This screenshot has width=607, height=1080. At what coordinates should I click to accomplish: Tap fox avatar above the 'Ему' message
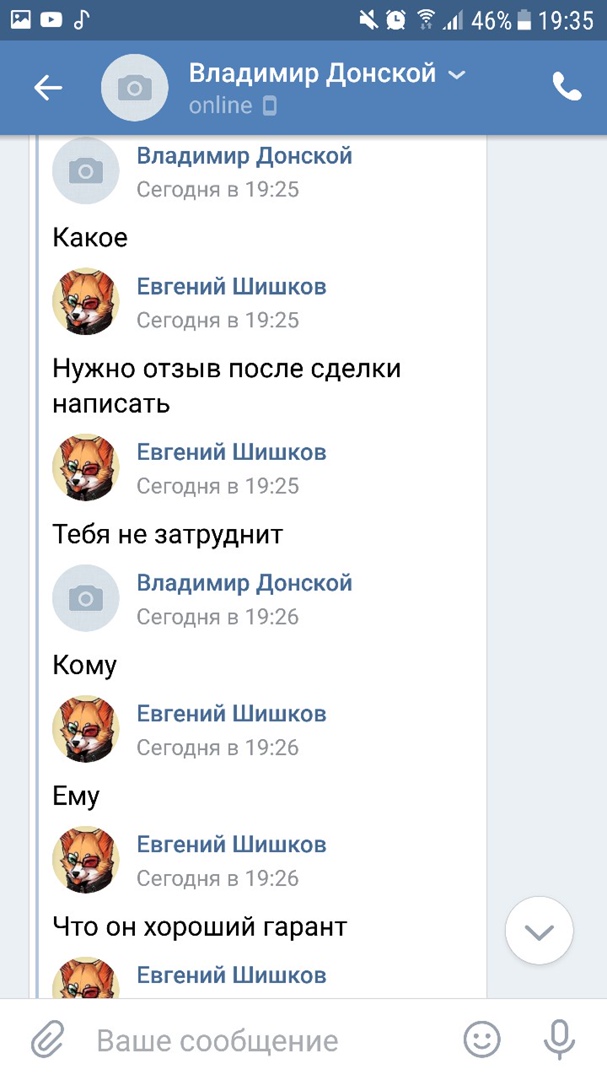pos(85,729)
